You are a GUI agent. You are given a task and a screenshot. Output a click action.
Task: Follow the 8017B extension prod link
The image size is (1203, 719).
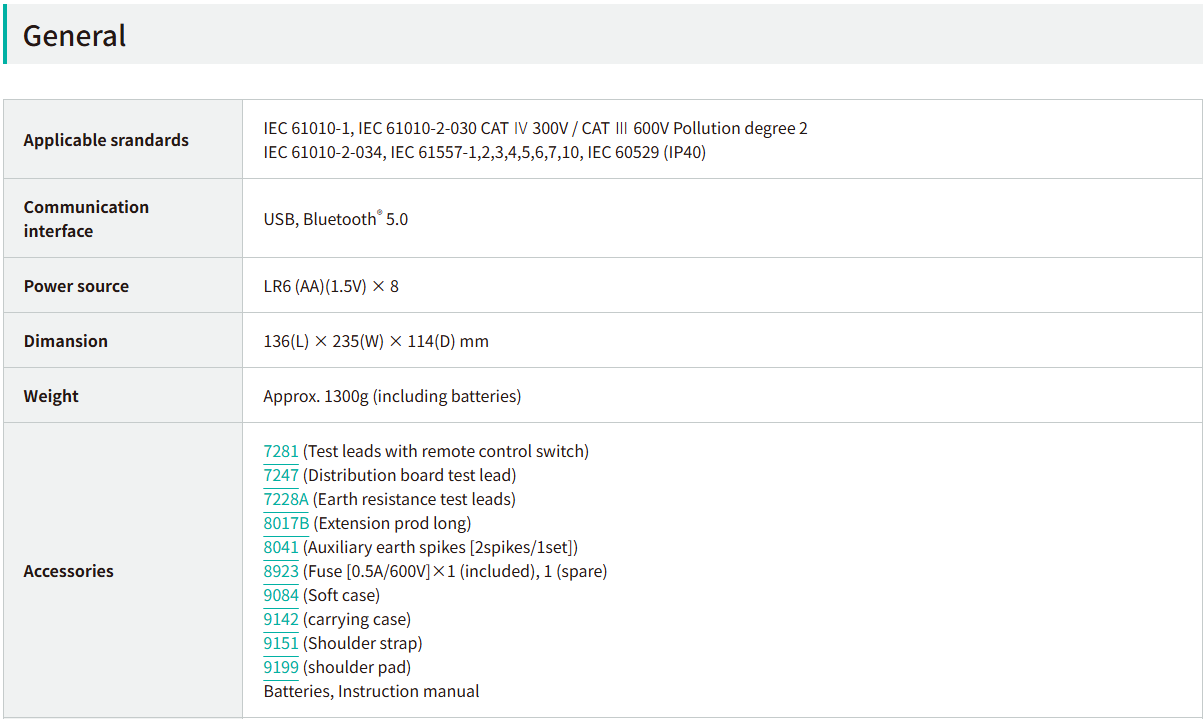(x=286, y=523)
